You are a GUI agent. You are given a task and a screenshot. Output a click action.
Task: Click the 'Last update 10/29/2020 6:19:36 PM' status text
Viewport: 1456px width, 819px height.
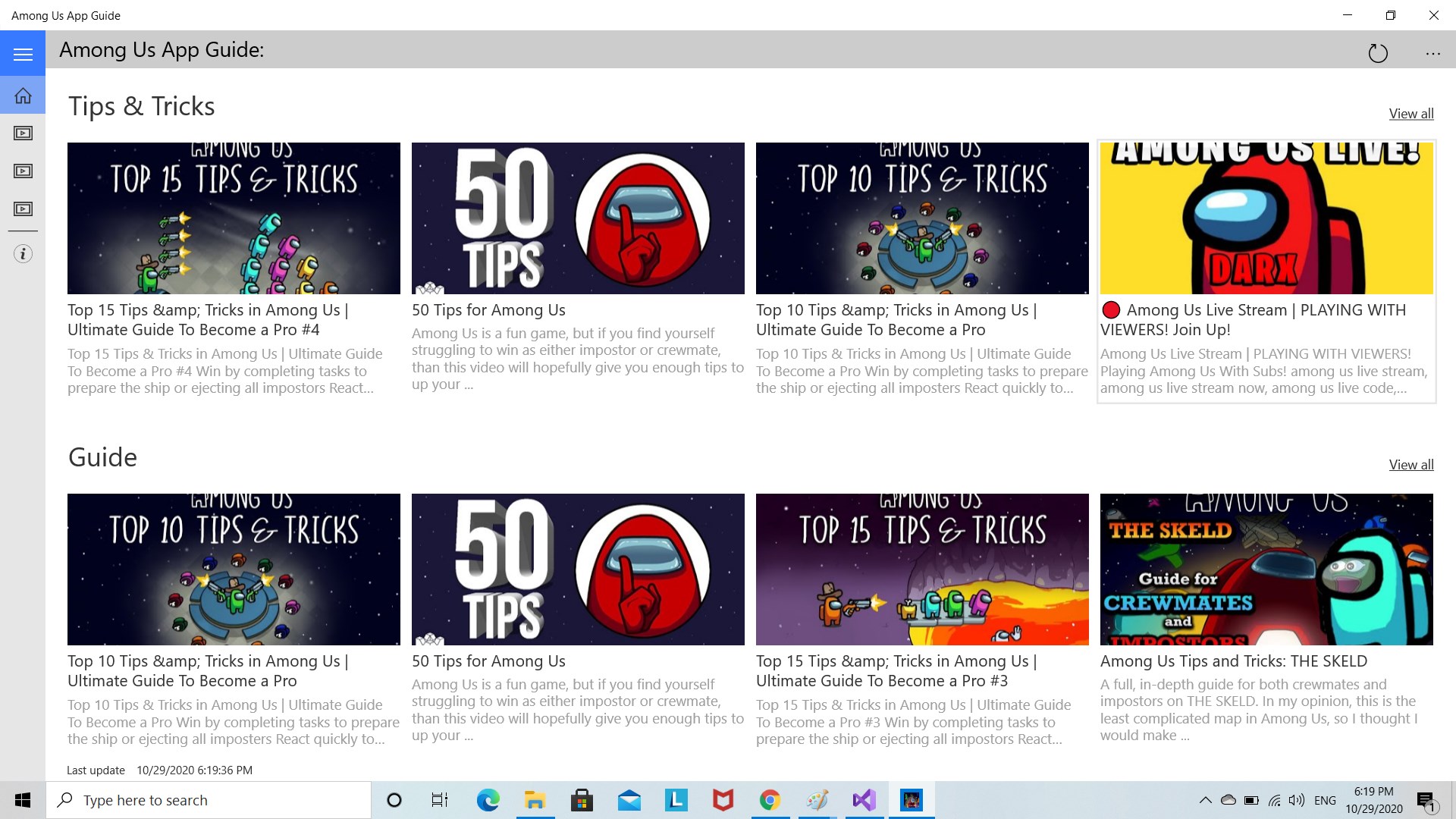(x=159, y=770)
